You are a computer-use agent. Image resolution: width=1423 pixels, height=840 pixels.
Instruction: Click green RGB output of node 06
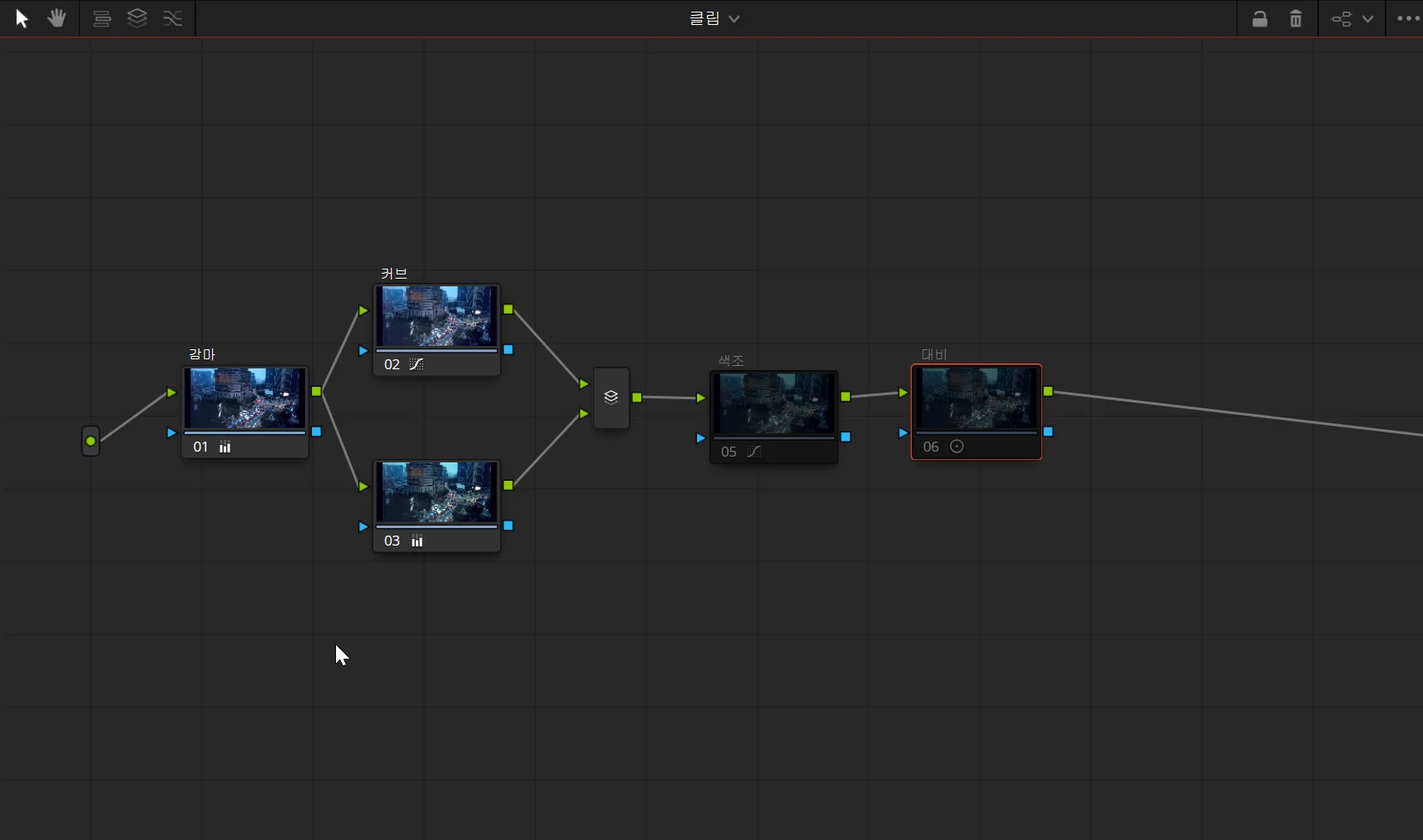pyautogui.click(x=1048, y=391)
